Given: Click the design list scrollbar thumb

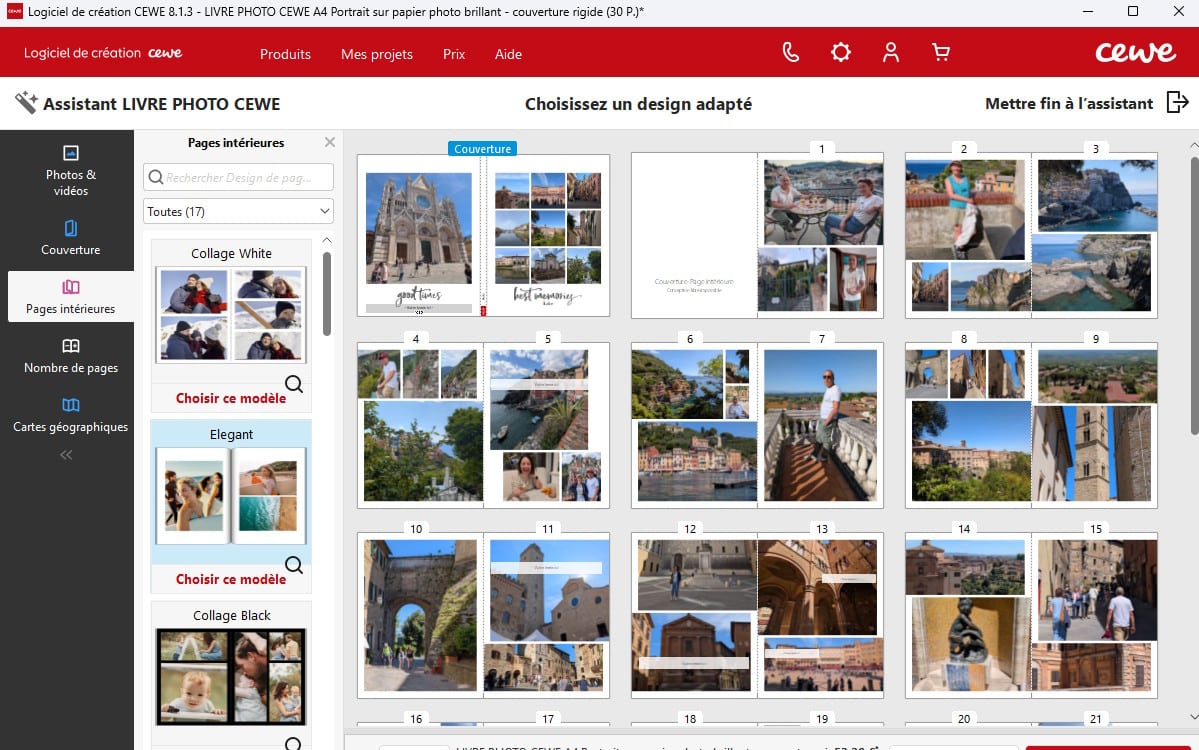Looking at the screenshot, I should point(327,294).
